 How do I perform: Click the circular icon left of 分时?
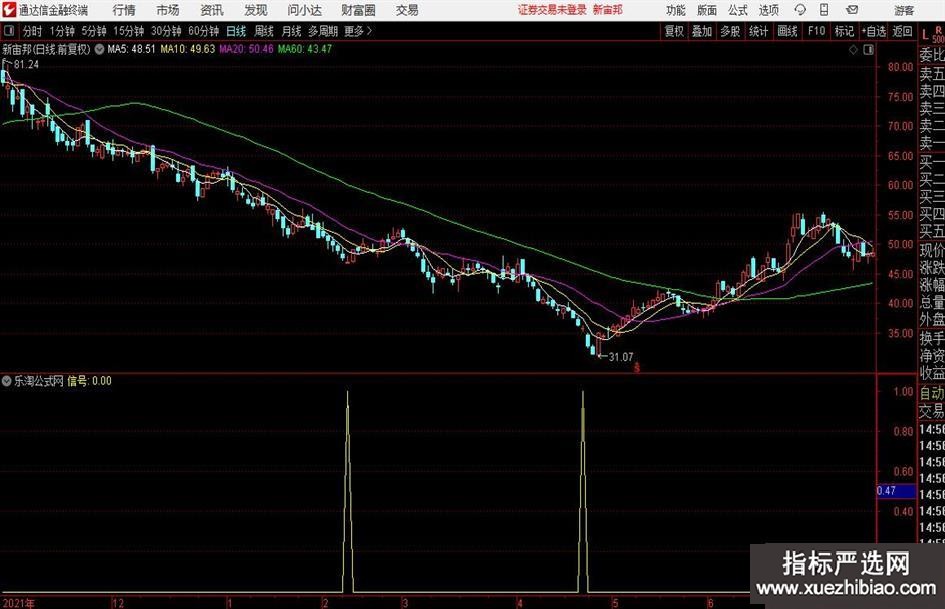tap(10, 31)
